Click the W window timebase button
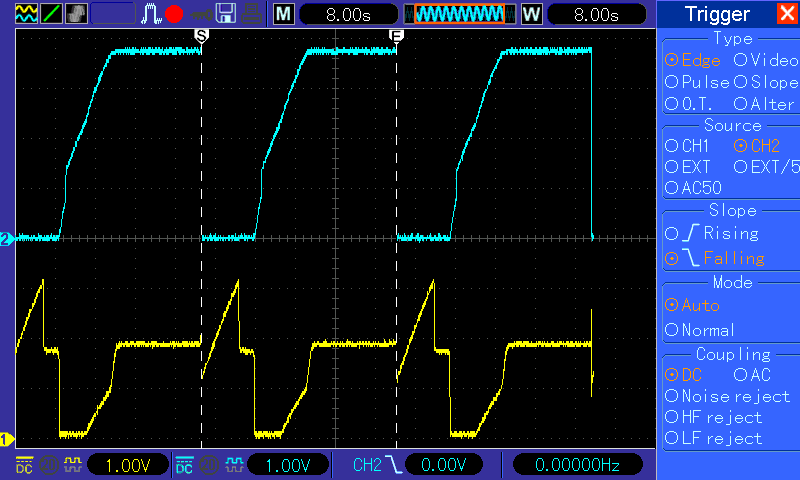800x480 pixels. coord(531,14)
